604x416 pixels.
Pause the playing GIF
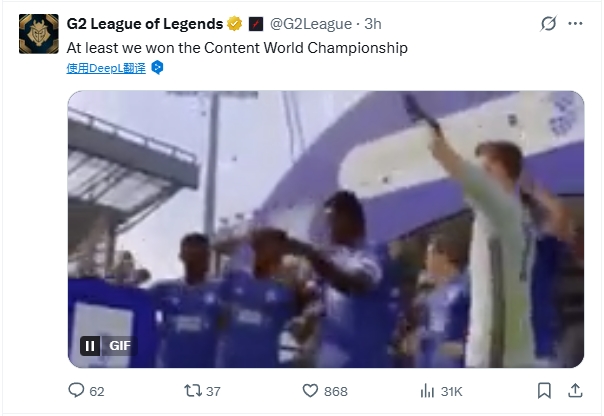click(x=90, y=346)
